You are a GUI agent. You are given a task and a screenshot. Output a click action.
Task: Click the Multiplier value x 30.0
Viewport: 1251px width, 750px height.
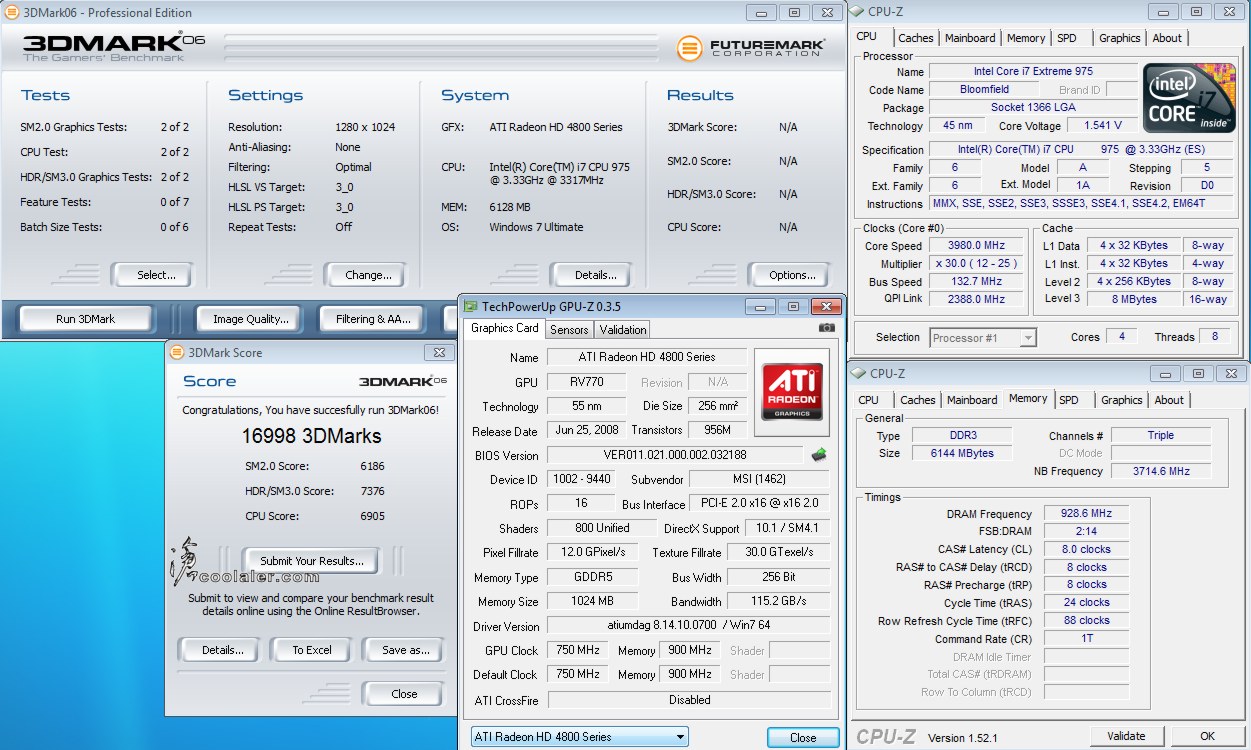click(977, 264)
